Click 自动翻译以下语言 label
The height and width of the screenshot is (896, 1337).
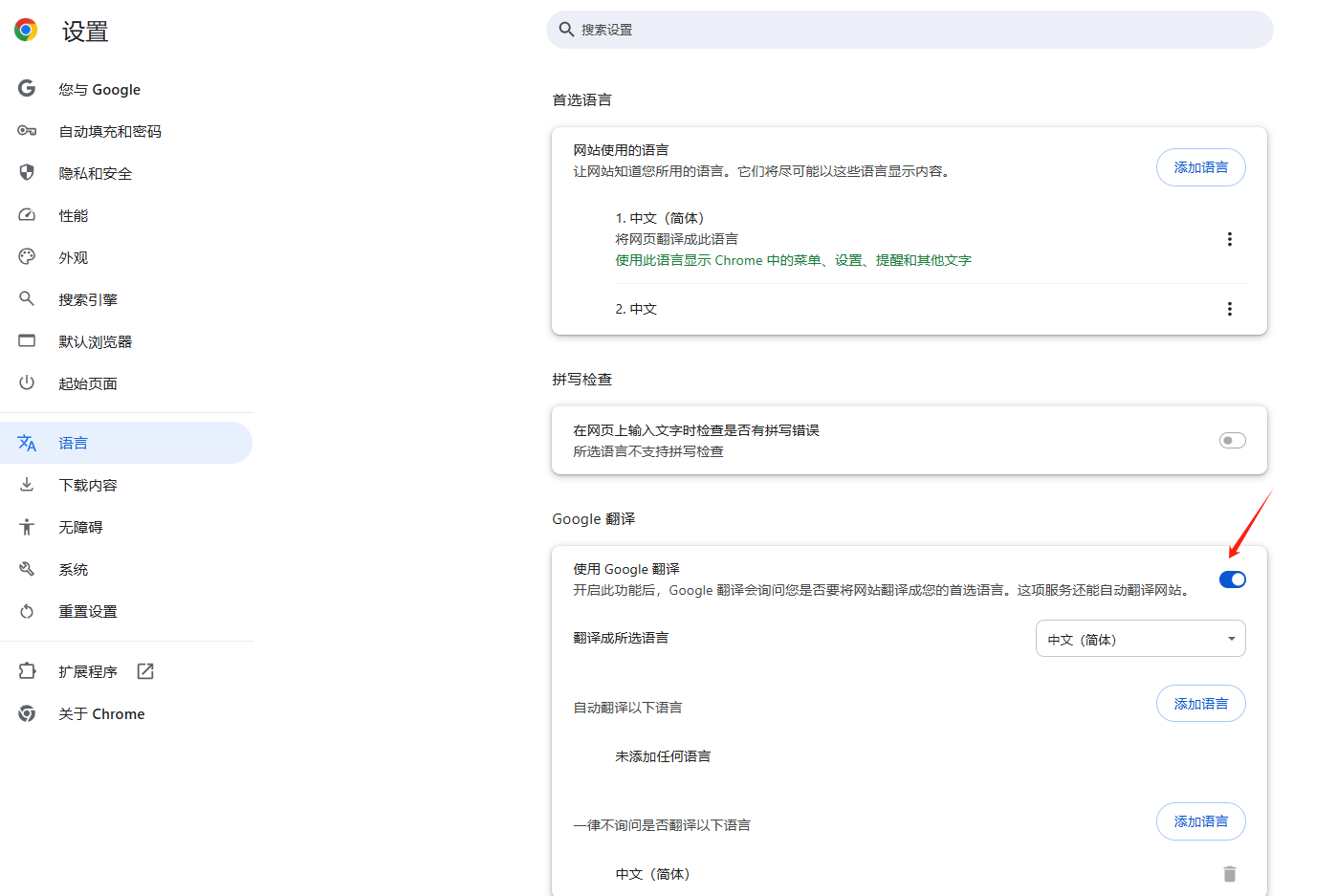[627, 708]
